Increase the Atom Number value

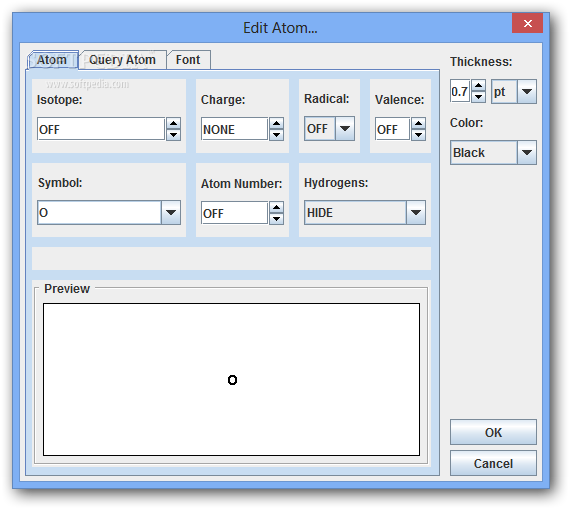point(276,207)
